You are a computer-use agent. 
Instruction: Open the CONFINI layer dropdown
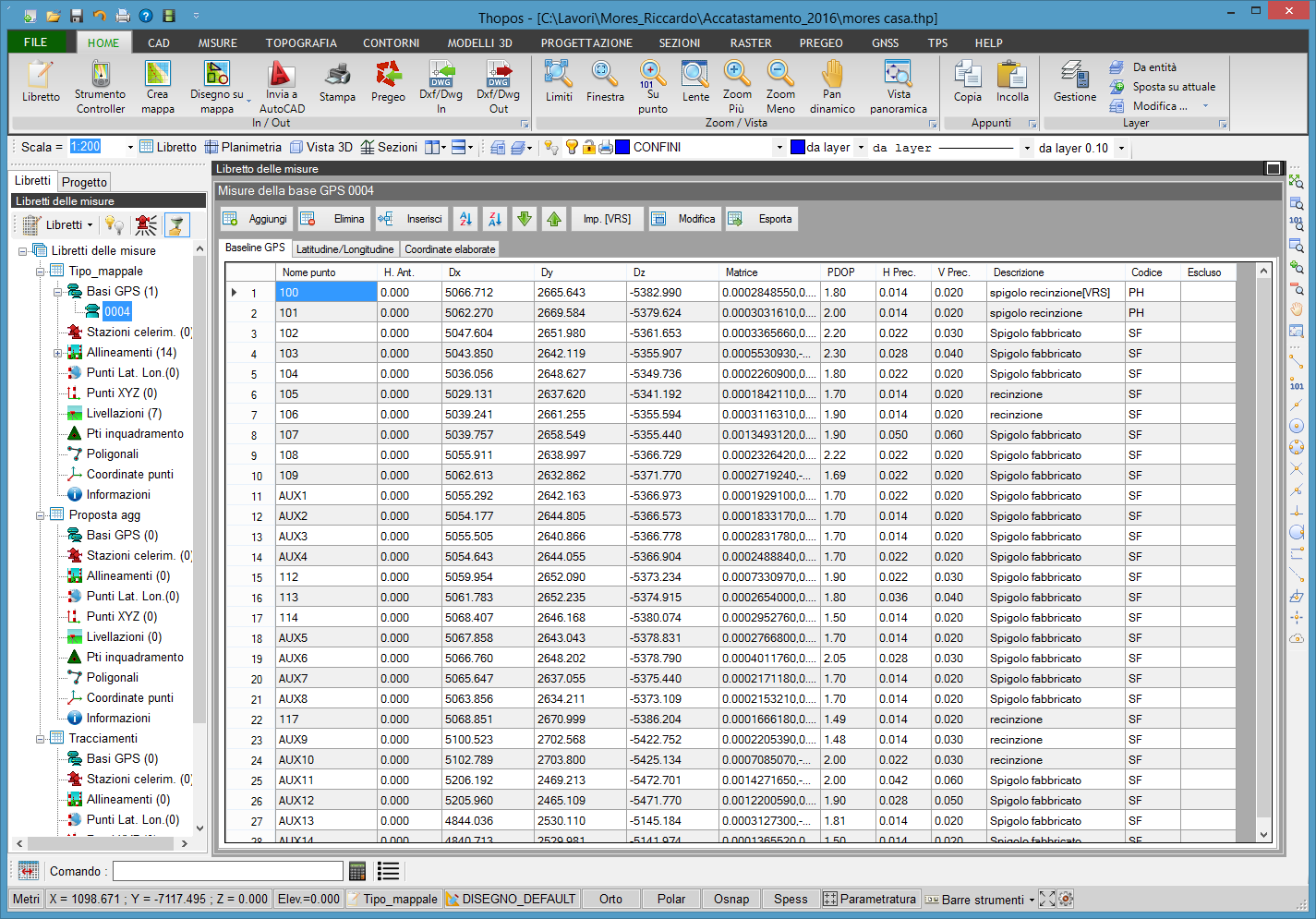[779, 147]
